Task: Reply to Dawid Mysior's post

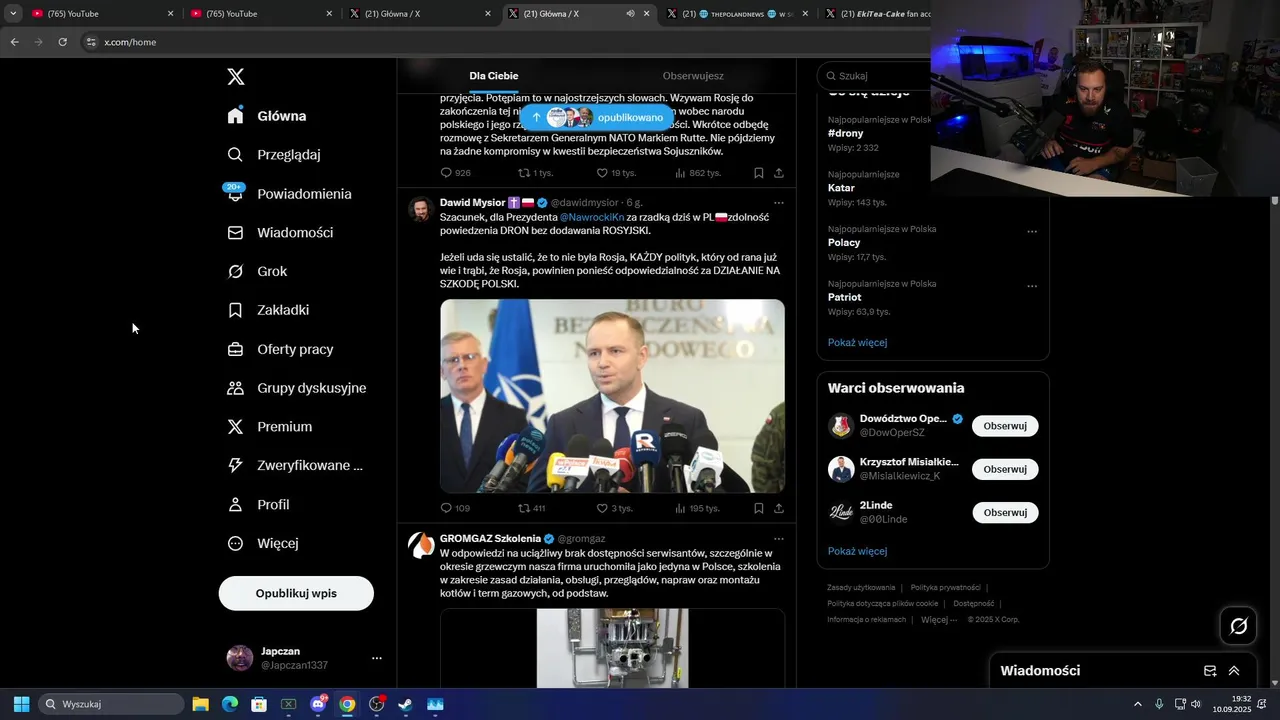Action: (455, 508)
